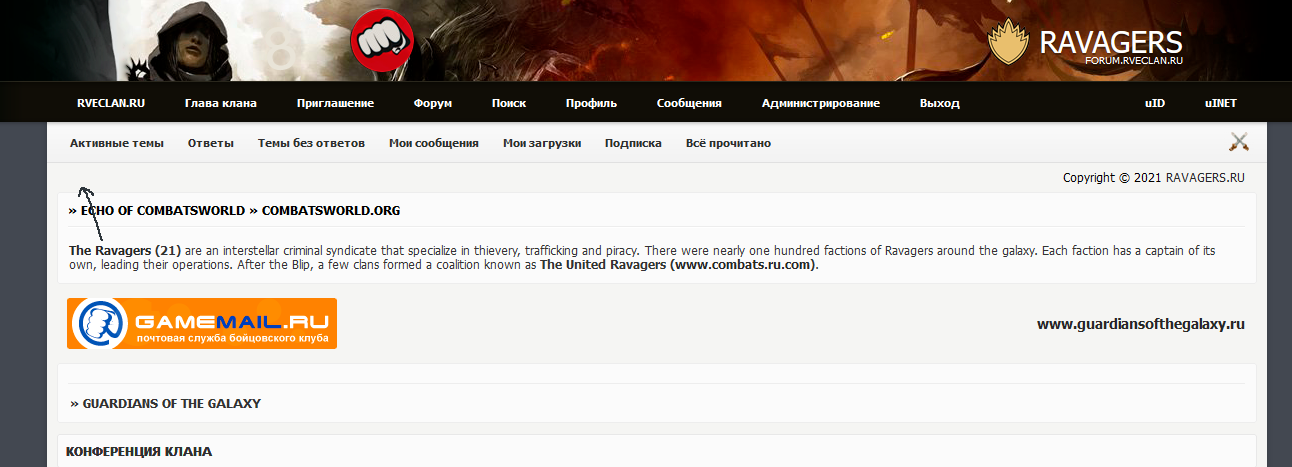Open the Глава клана menu item
1292x467 pixels.
coord(221,103)
